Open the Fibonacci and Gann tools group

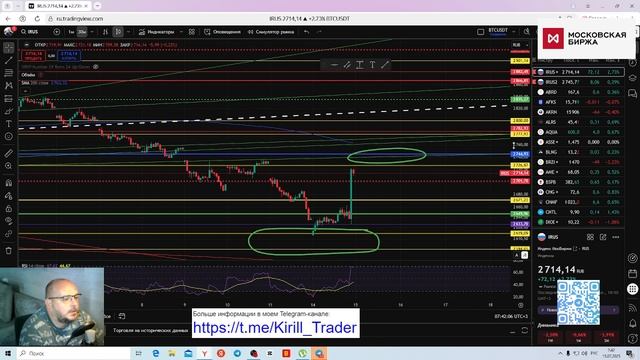(x=9, y=73)
